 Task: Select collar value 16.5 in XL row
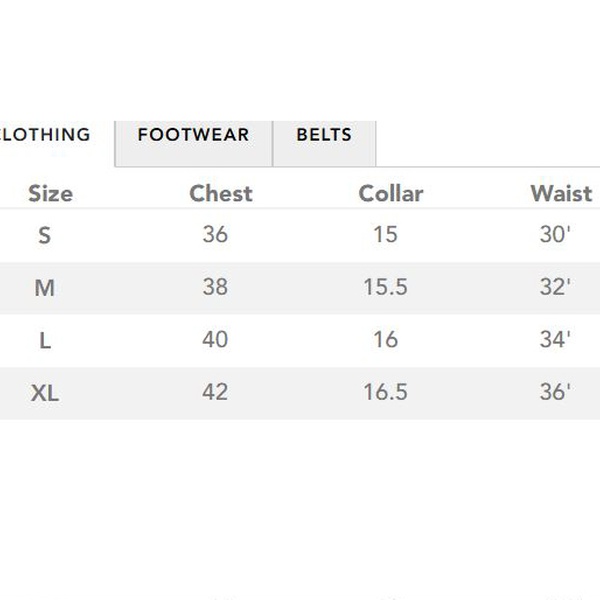point(385,392)
